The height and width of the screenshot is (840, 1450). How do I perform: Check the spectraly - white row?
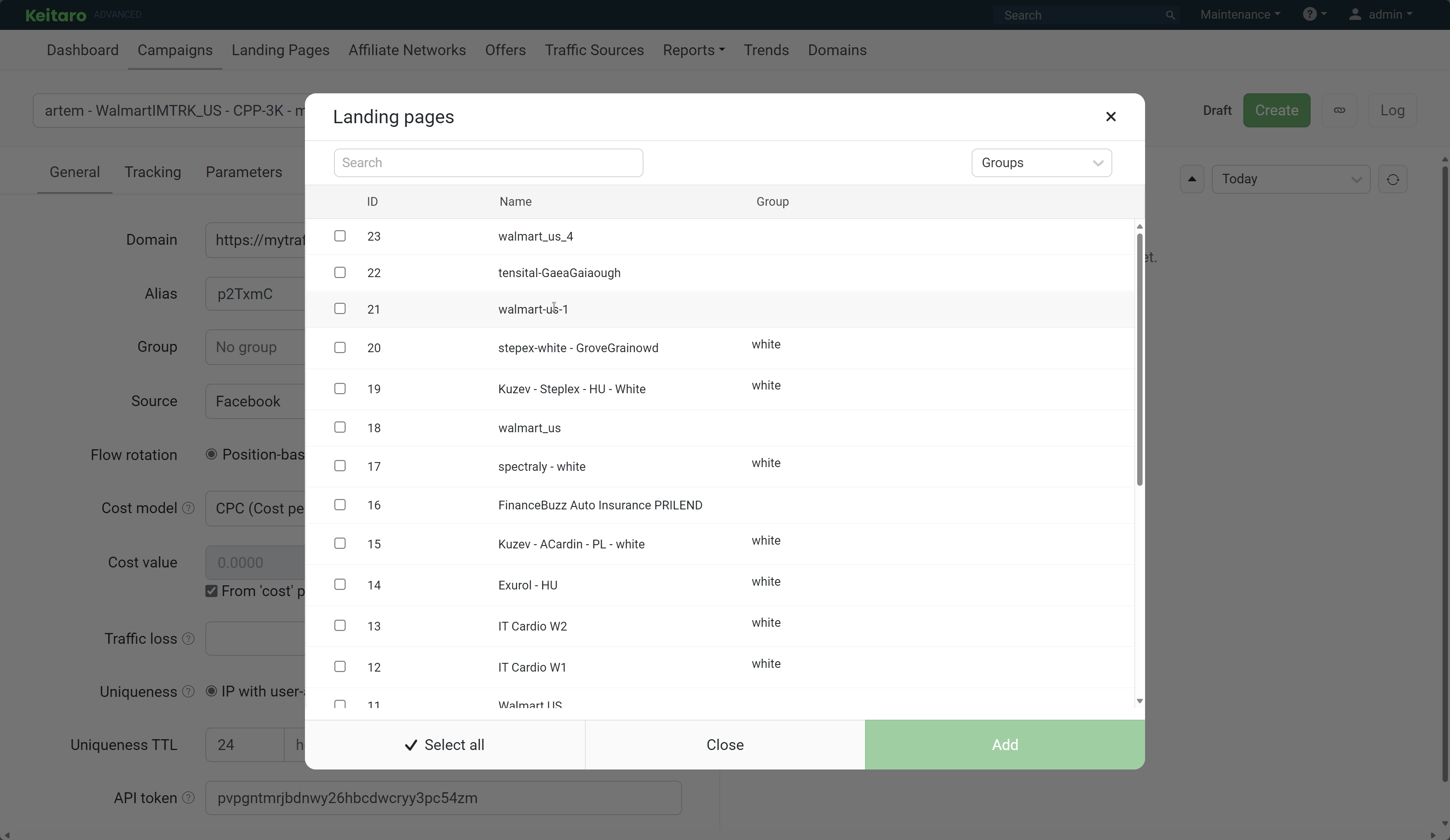tap(340, 465)
